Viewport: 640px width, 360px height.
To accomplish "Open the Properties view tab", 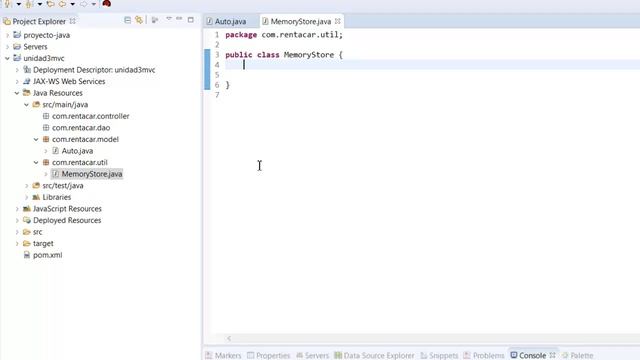I will coord(269,356).
